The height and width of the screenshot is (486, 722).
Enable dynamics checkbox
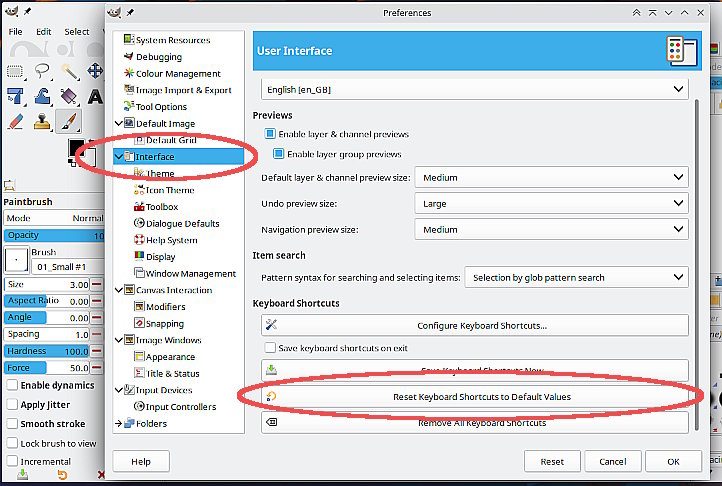[13, 385]
